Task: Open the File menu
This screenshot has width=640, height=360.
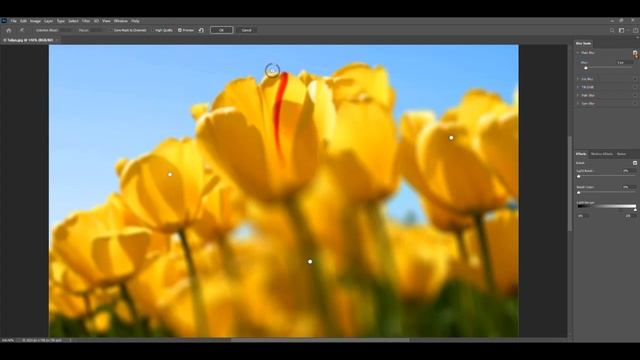Action: [13, 21]
